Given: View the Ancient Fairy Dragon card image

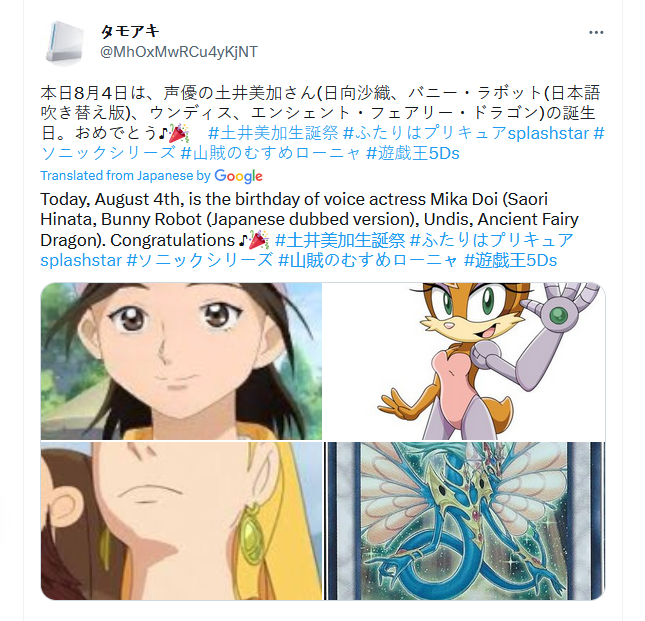Looking at the screenshot, I should tap(464, 521).
